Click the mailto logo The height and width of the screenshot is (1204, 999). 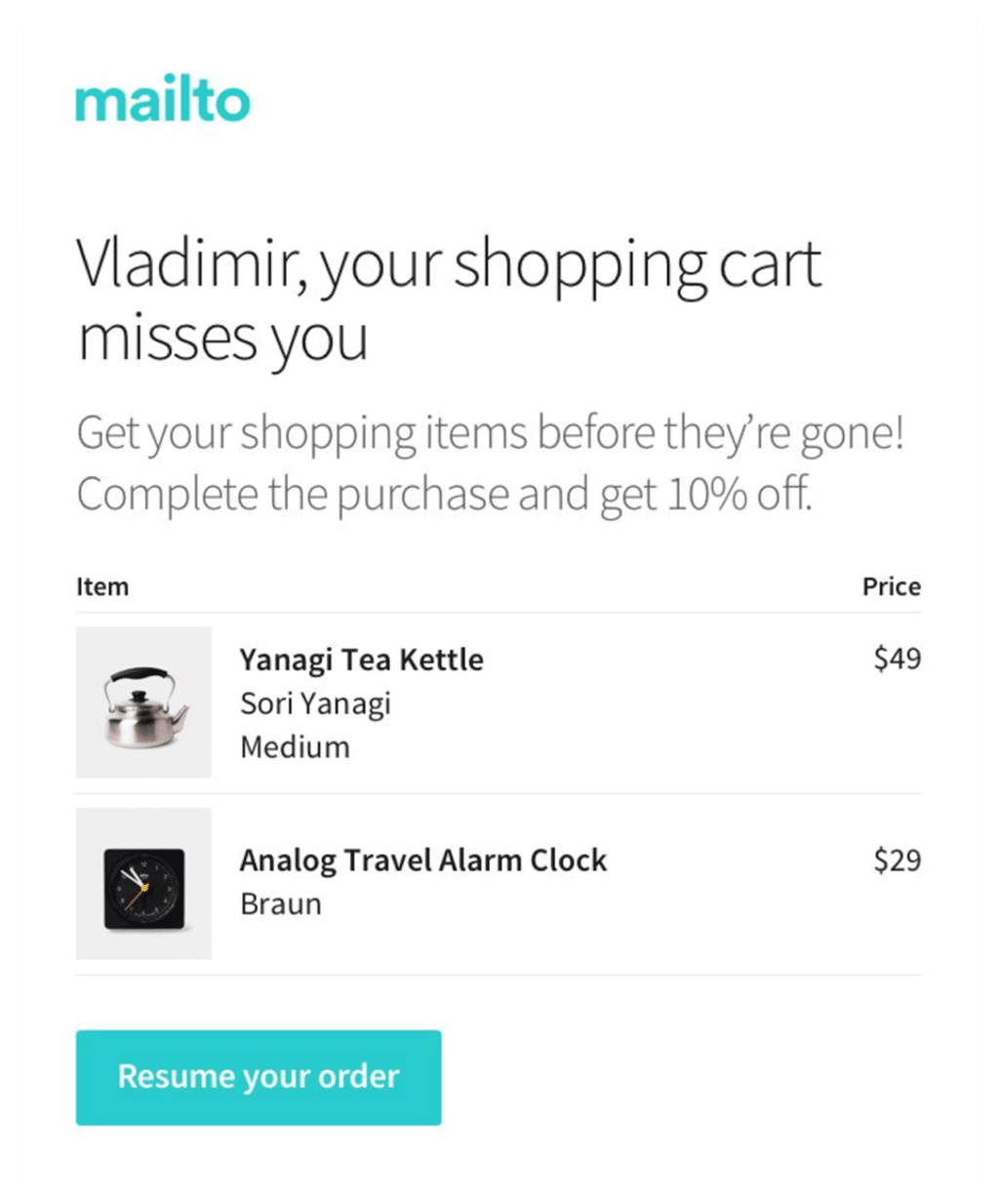[163, 100]
